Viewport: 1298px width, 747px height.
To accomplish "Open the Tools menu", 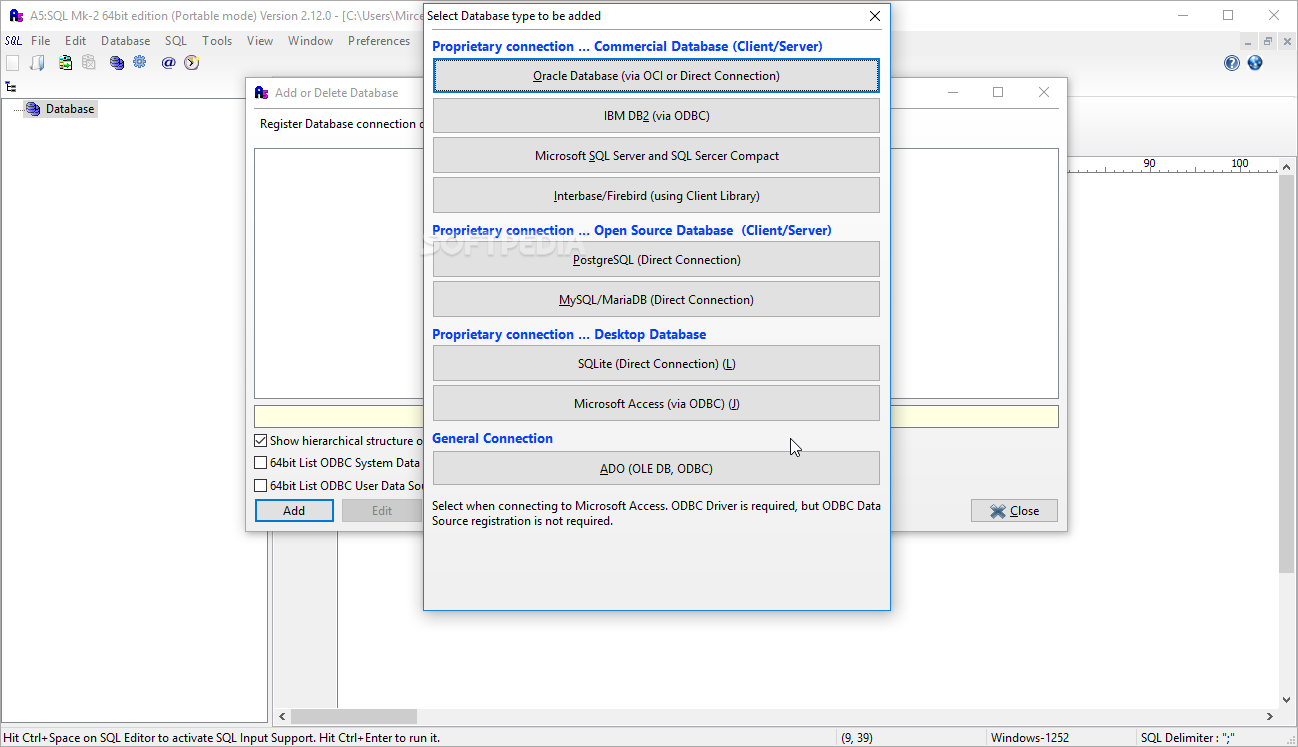I will coord(217,41).
